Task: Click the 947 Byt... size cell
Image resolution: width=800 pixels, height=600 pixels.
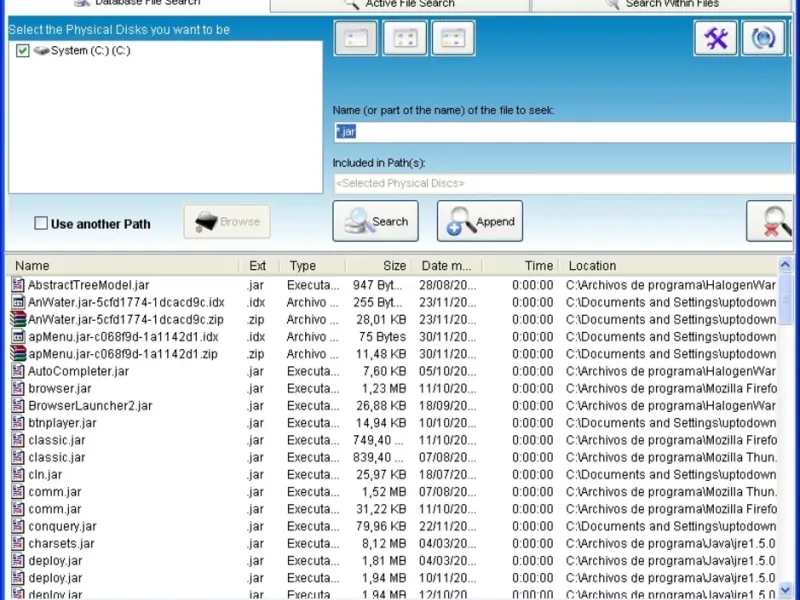Action: (378, 285)
